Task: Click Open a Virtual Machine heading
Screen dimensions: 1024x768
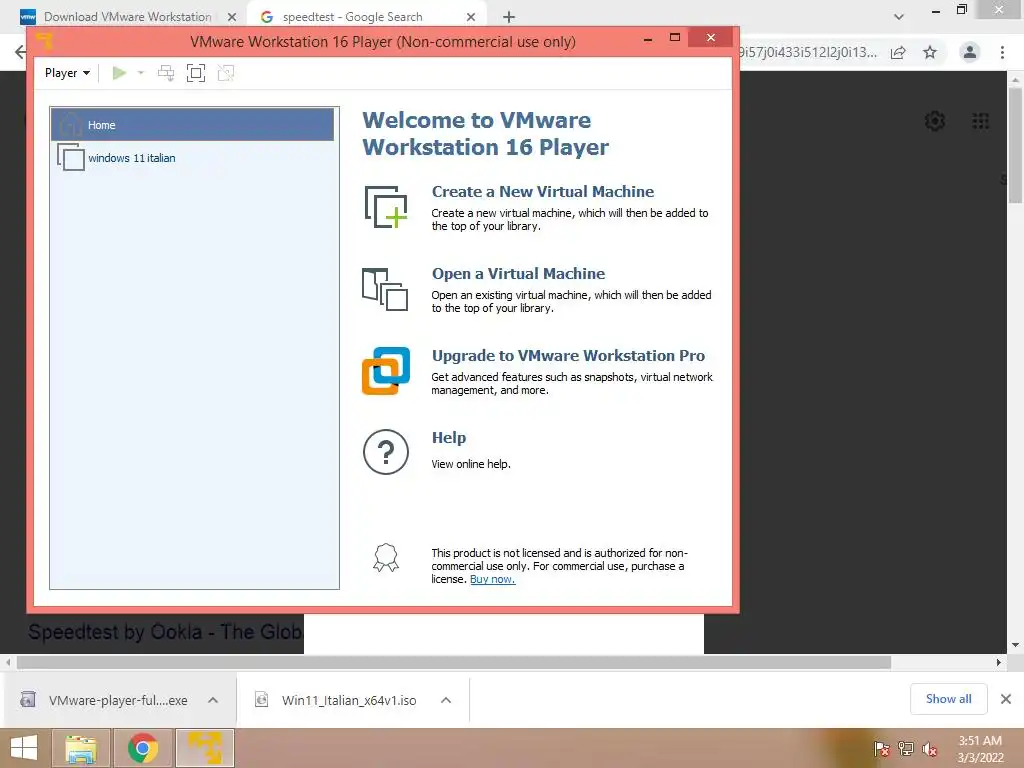Action: pyautogui.click(x=519, y=274)
